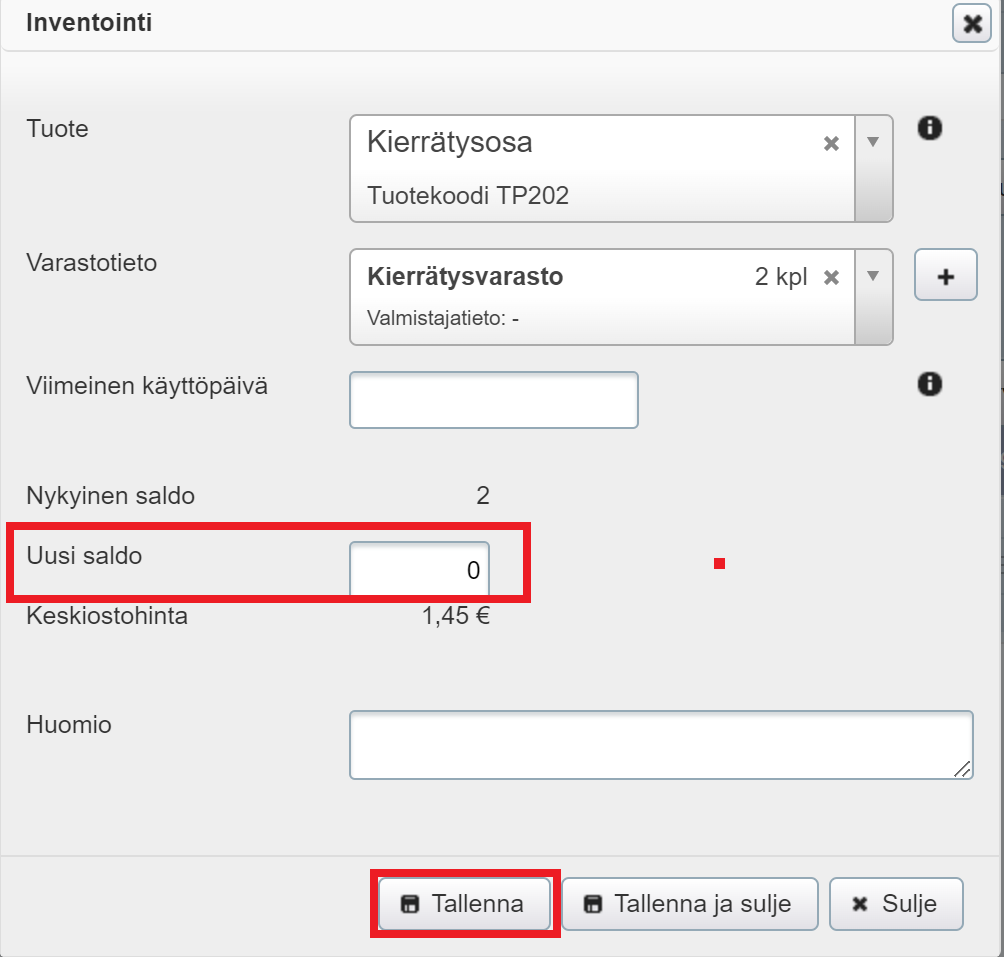The image size is (1004, 957).
Task: Click the Inventointi dialog title
Action: pos(89,23)
